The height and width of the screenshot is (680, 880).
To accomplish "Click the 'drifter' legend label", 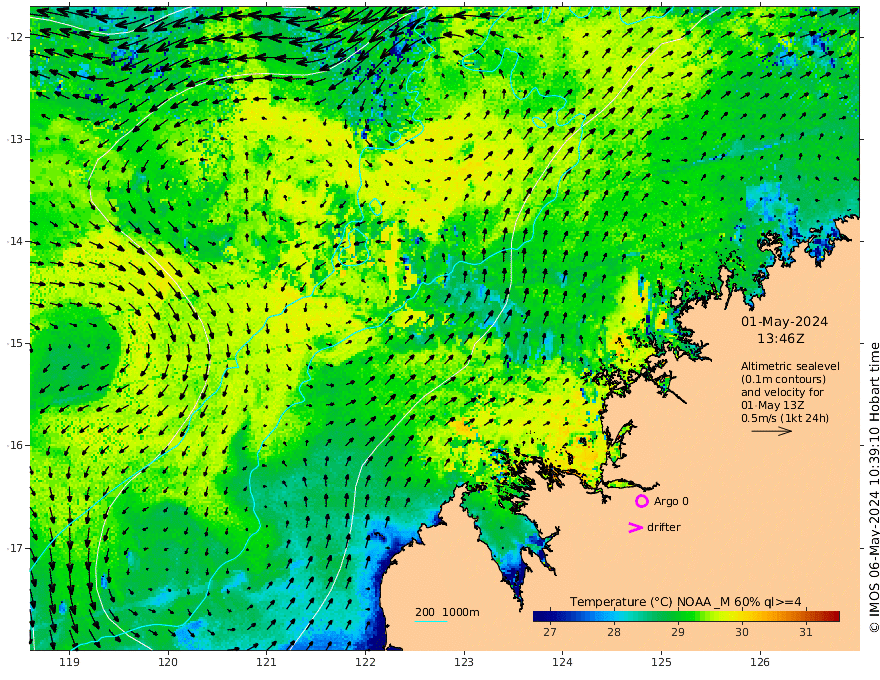I will pos(664,527).
